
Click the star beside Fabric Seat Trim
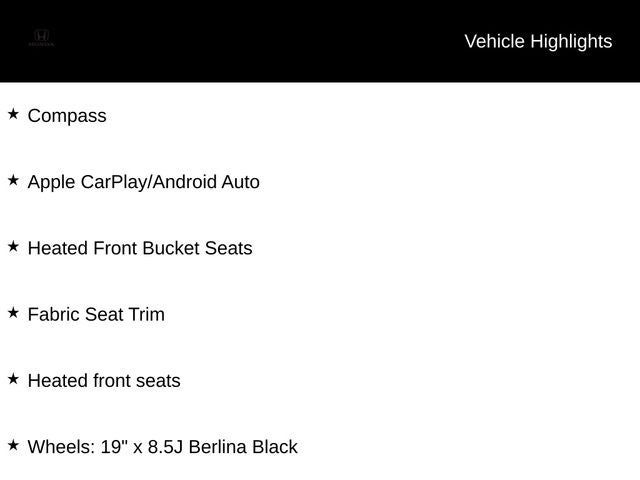pyautogui.click(x=13, y=313)
